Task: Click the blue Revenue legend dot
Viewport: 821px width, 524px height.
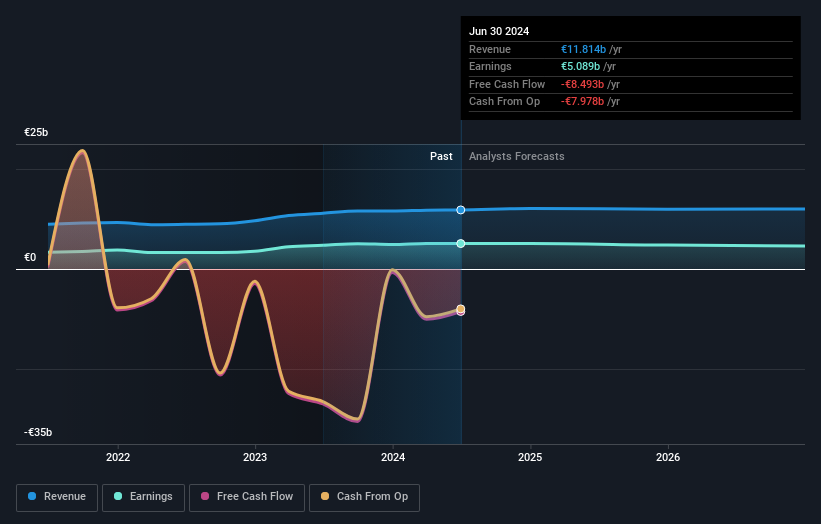Action: click(x=32, y=496)
